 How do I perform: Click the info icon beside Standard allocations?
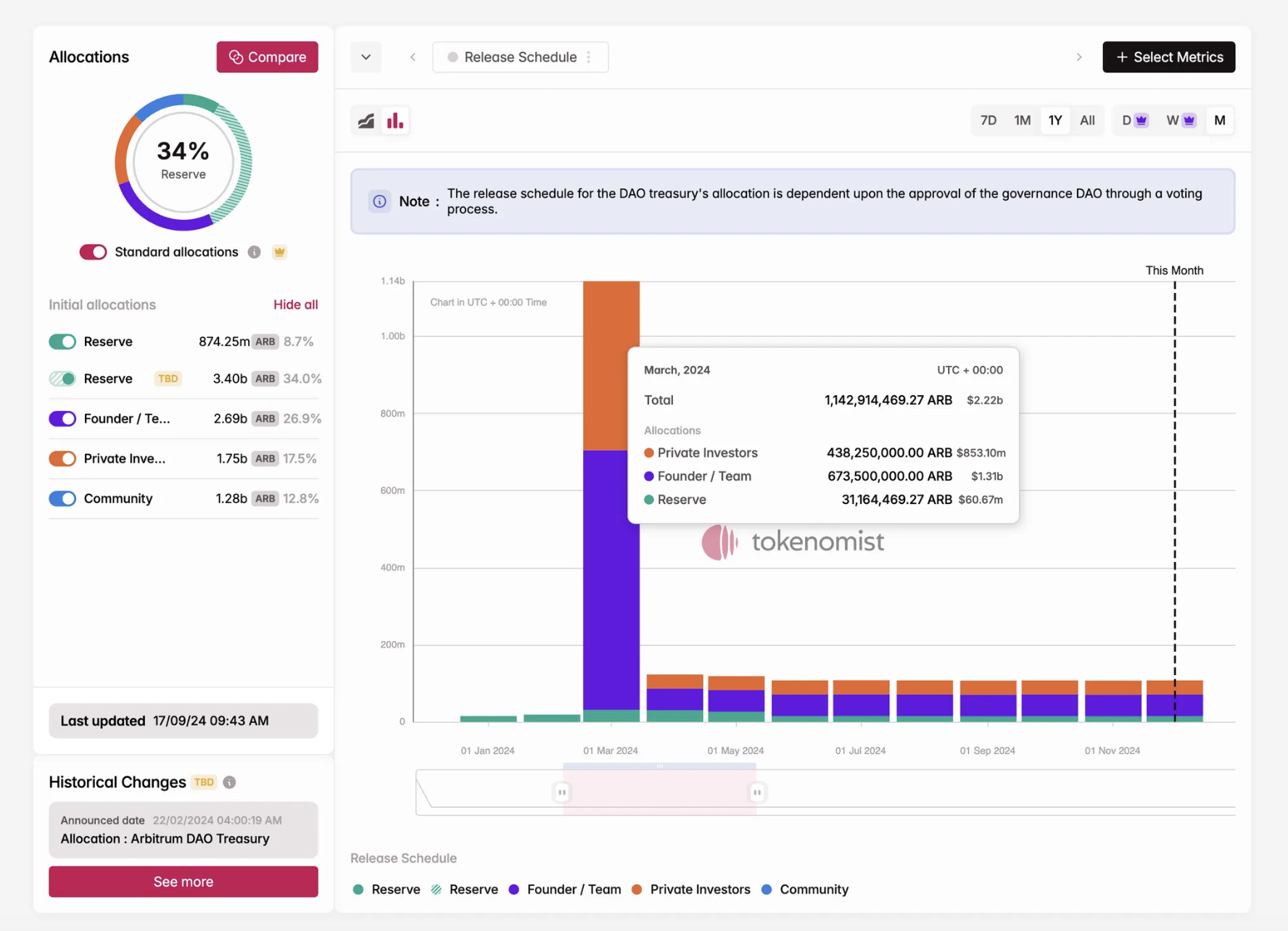pyautogui.click(x=254, y=252)
